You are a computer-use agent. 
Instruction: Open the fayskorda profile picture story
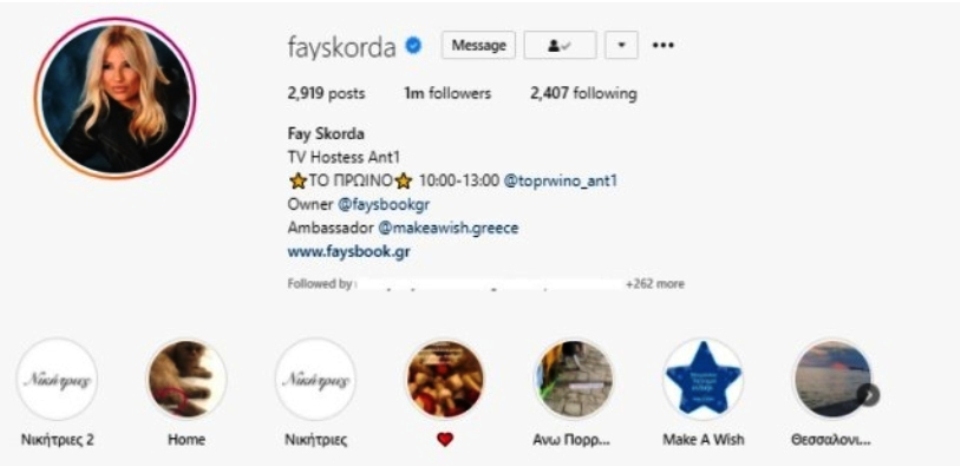115,98
